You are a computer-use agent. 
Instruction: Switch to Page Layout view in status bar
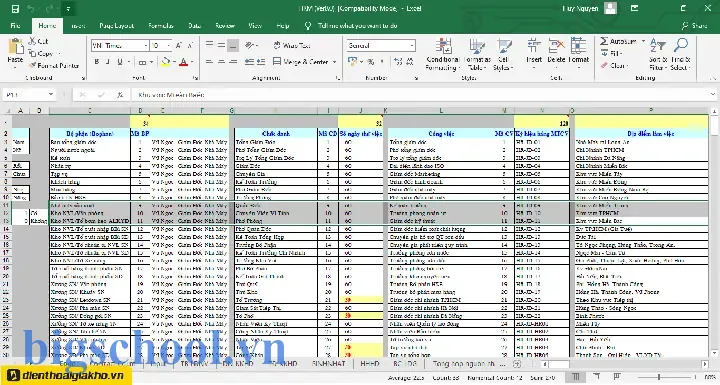click(596, 377)
